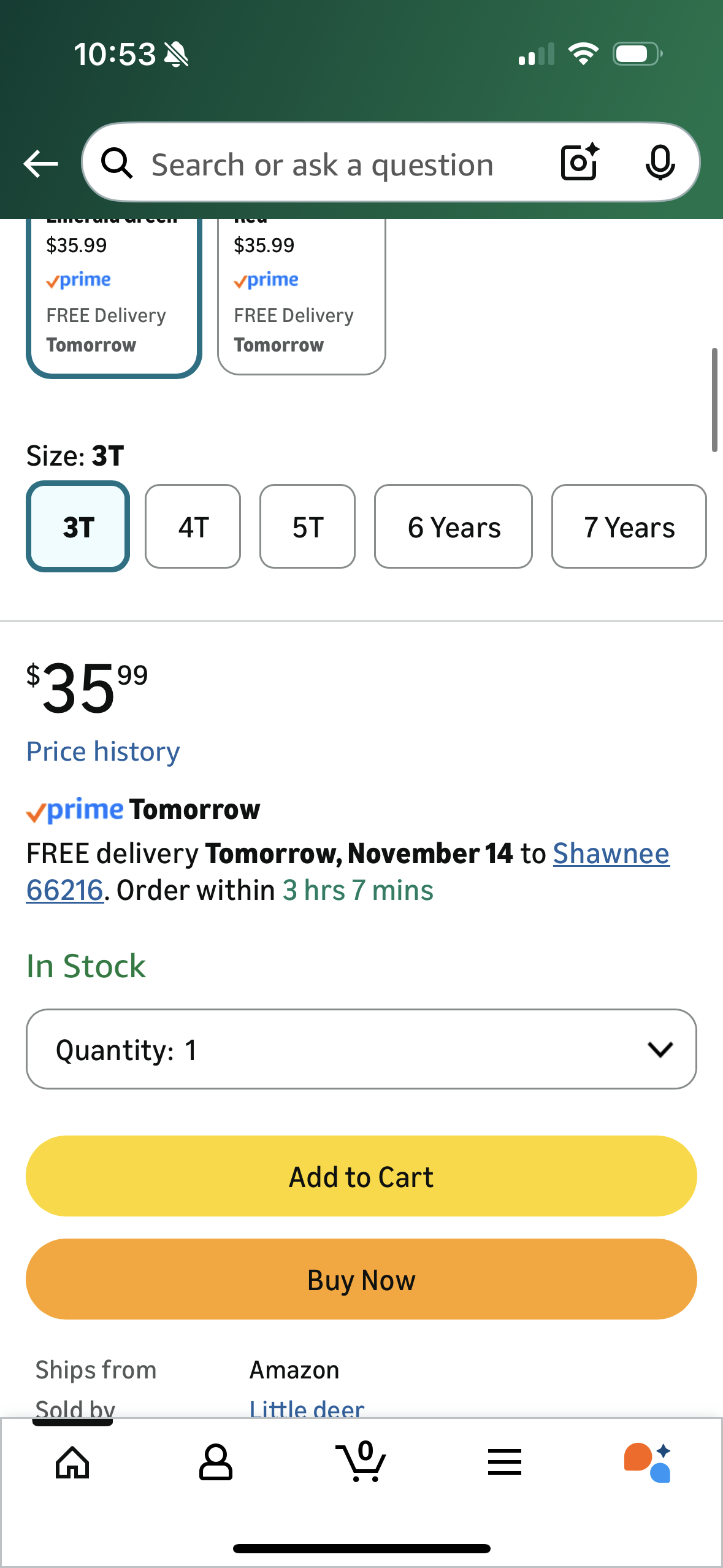Image resolution: width=723 pixels, height=1568 pixels.
Task: Open the Price history link
Action: click(x=103, y=751)
